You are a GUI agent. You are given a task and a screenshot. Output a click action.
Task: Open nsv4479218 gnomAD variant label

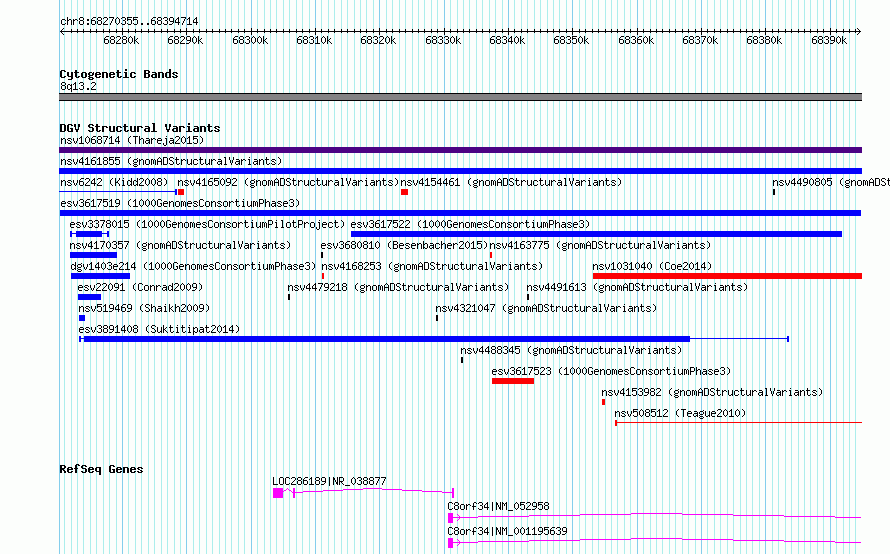tap(398, 287)
